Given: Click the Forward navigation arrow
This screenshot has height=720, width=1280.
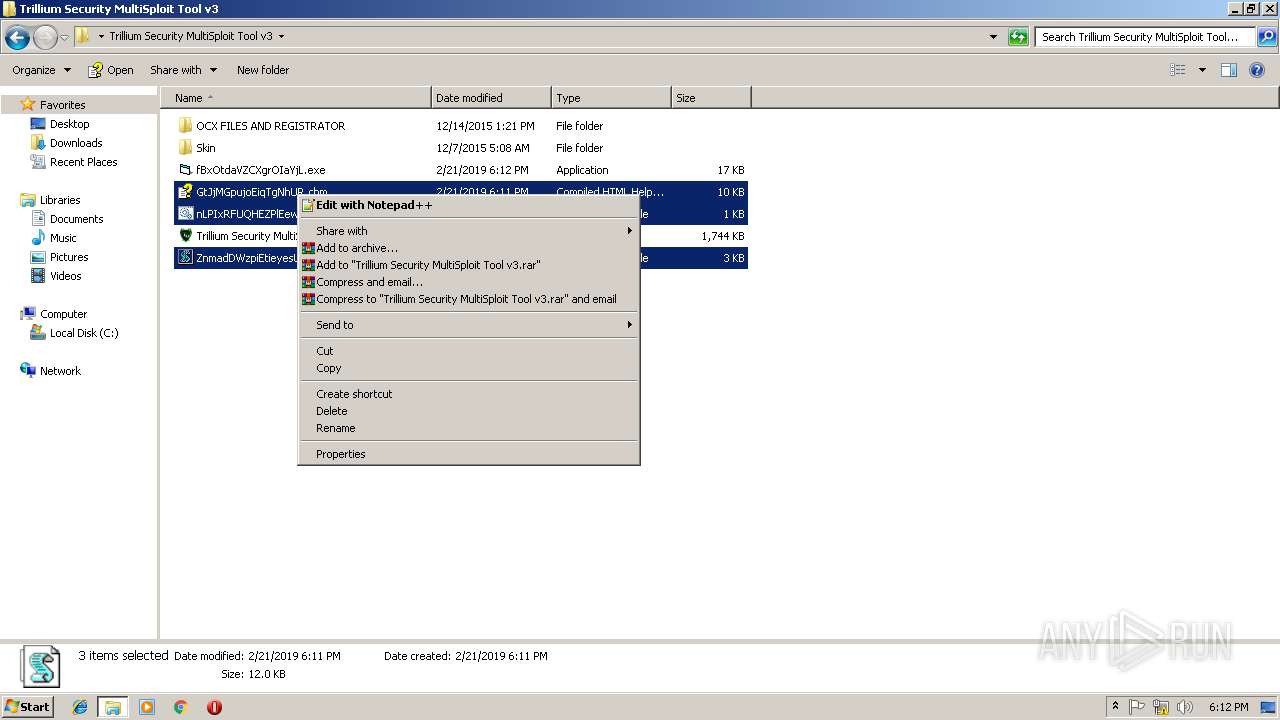Looking at the screenshot, I should [x=45, y=38].
